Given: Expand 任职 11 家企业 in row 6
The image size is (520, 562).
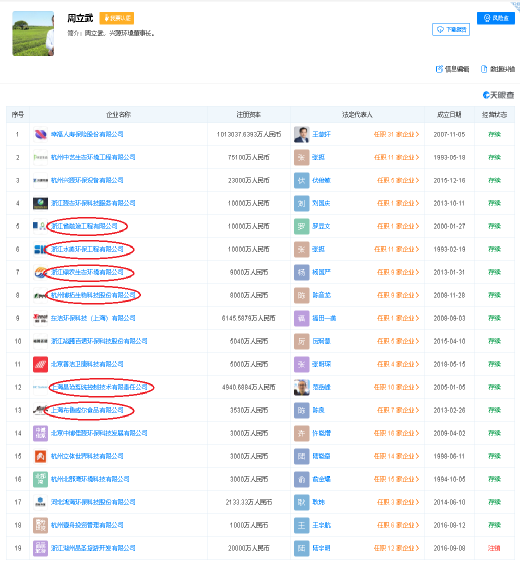Looking at the screenshot, I should coord(396,249).
